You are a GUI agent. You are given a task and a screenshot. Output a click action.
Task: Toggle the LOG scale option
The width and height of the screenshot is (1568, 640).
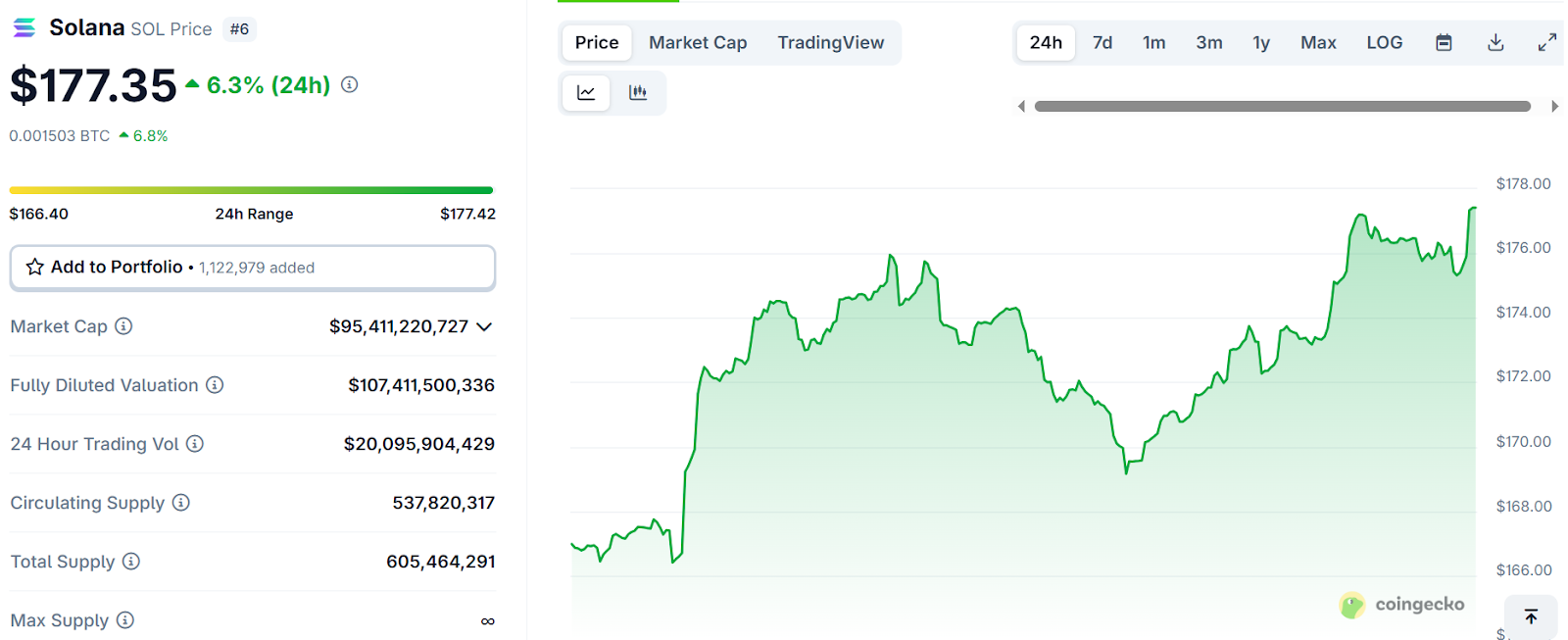coord(1385,43)
